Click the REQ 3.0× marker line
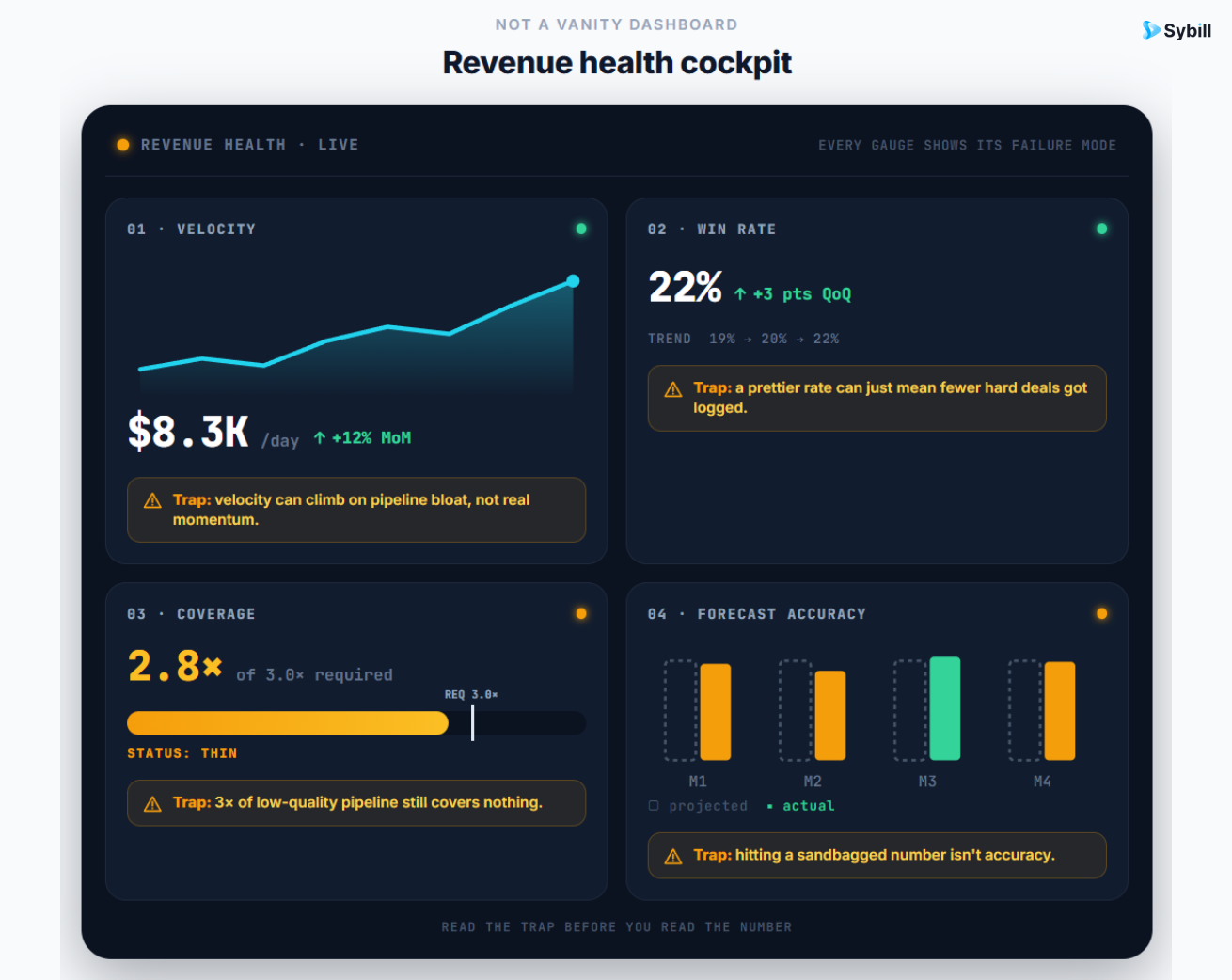The height and width of the screenshot is (980, 1232). (472, 723)
